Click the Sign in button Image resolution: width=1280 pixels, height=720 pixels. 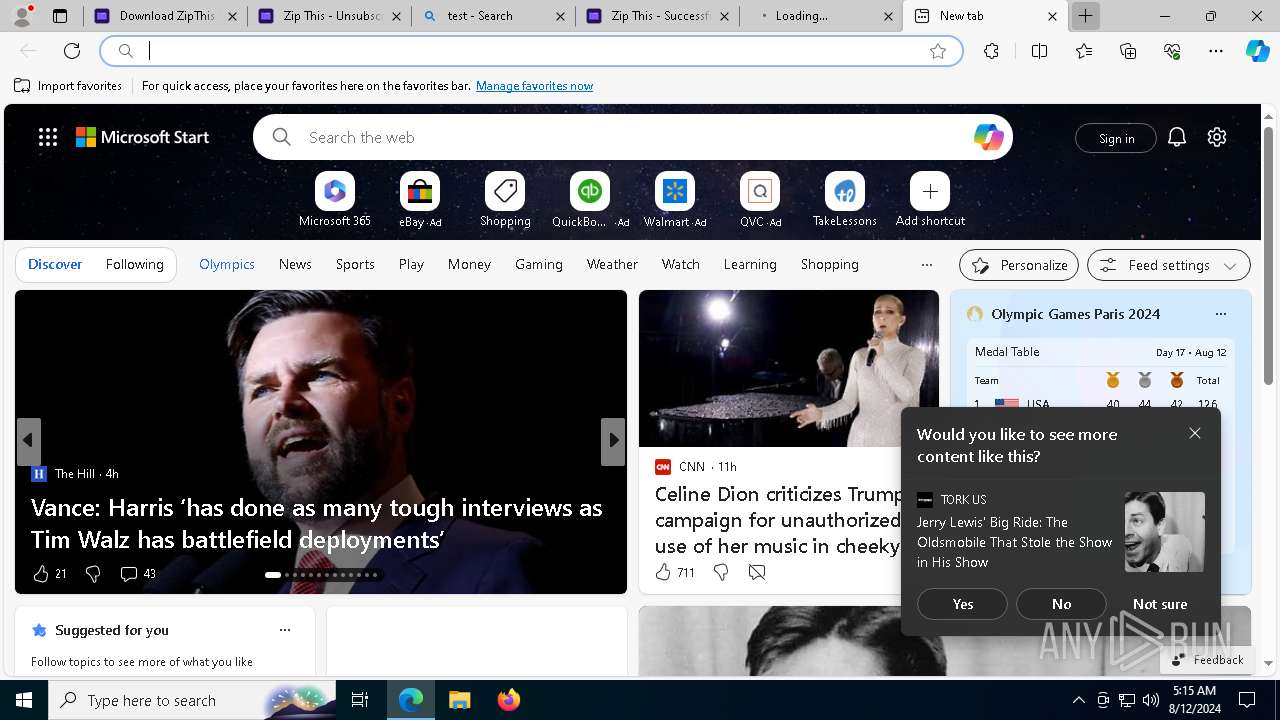pos(1116,138)
